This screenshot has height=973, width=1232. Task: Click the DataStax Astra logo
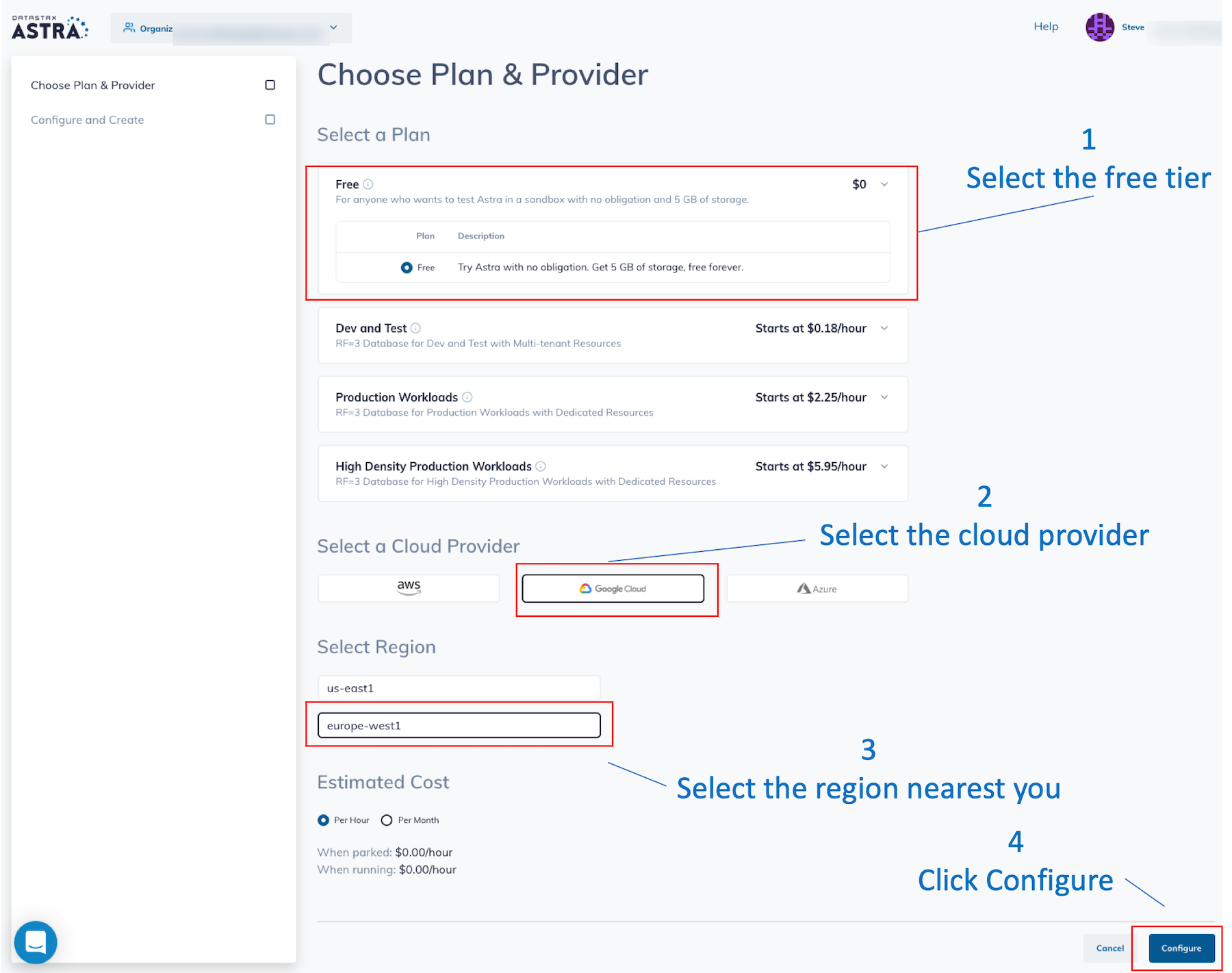pyautogui.click(x=50, y=27)
